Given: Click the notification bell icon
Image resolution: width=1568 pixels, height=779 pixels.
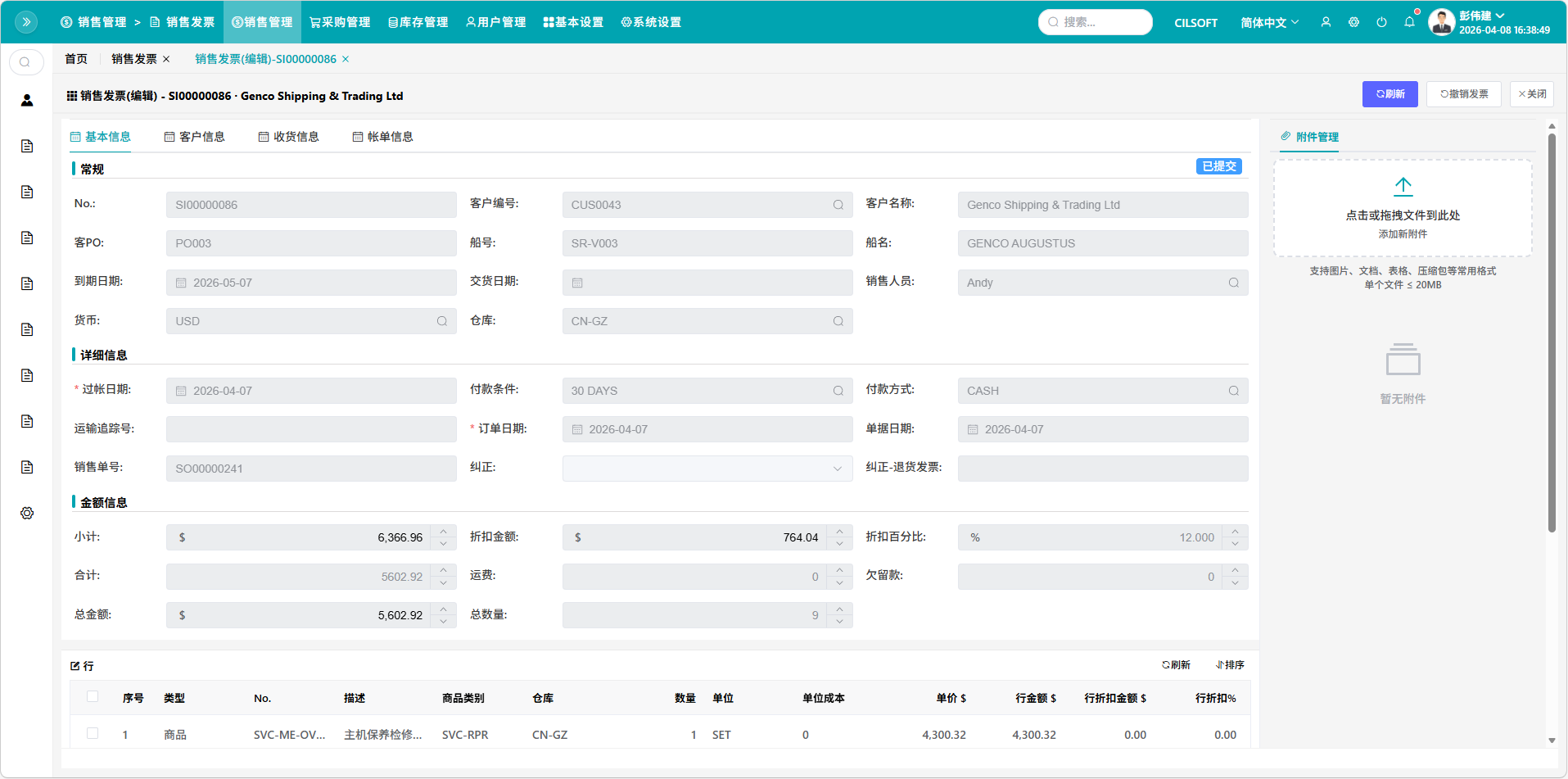Looking at the screenshot, I should pos(1409,22).
